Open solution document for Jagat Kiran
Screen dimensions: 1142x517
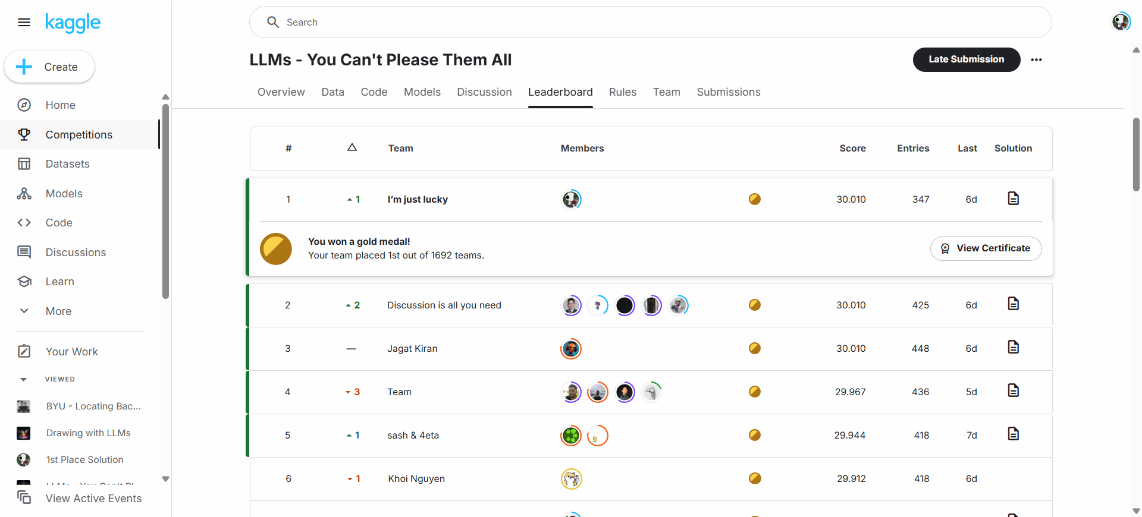(1013, 348)
